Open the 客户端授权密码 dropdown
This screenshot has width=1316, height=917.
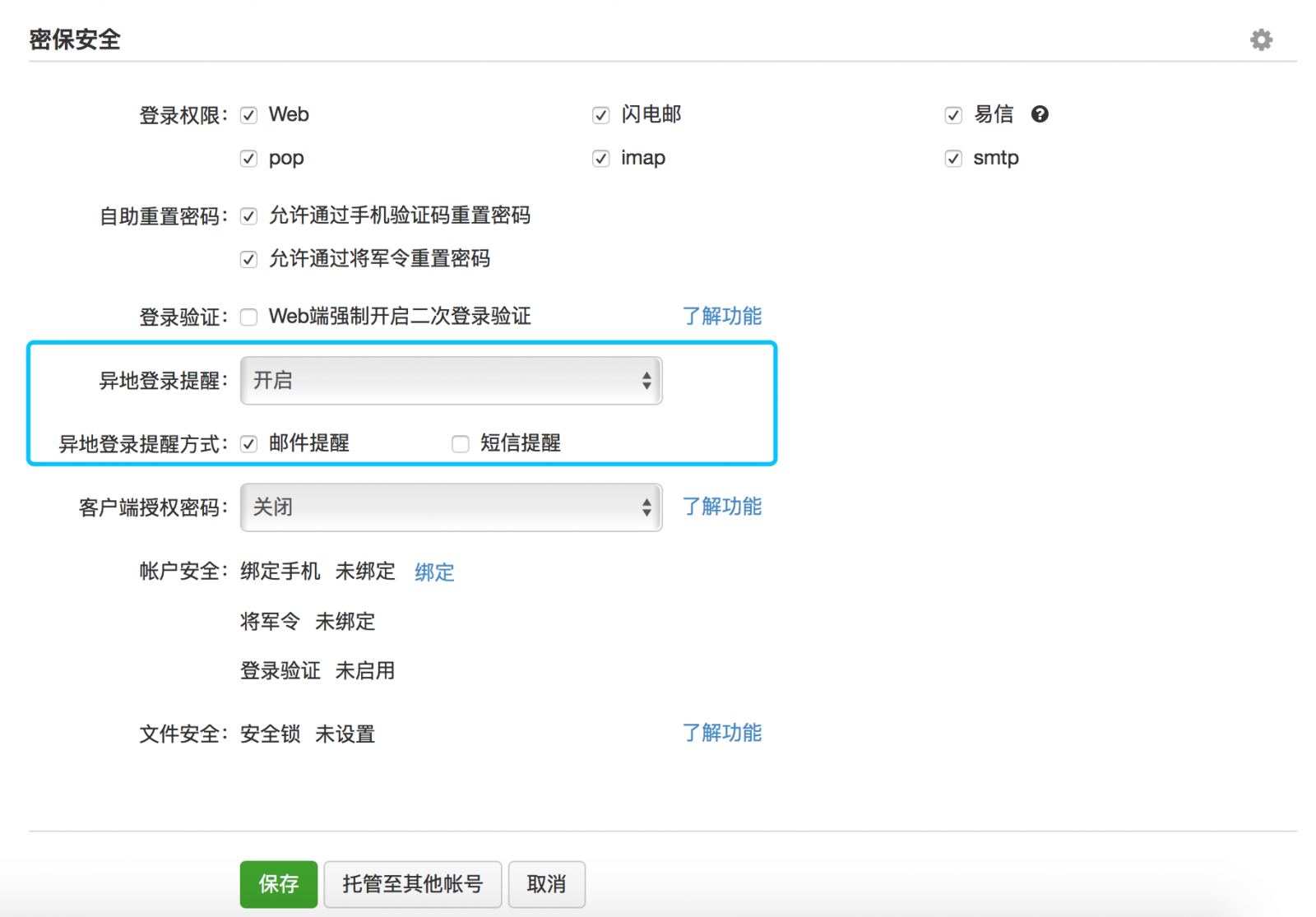point(451,507)
